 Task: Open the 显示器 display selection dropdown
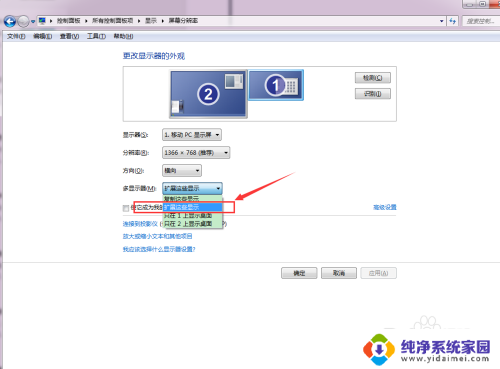192,135
